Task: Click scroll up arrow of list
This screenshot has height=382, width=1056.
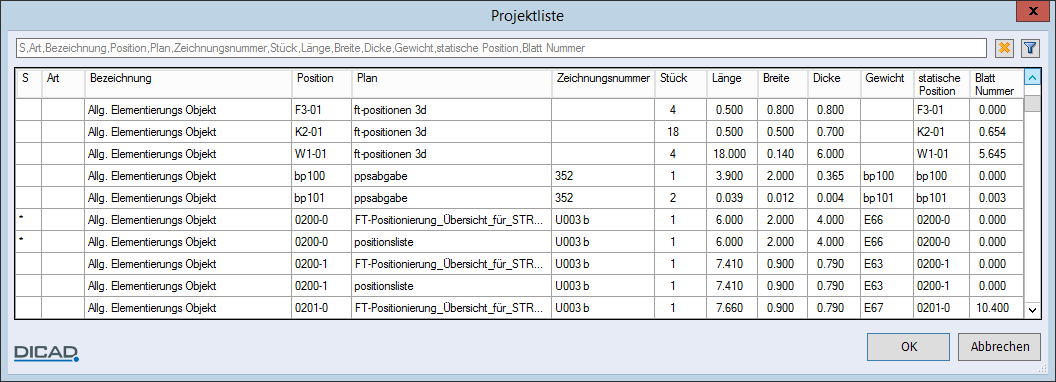Action: point(1032,78)
